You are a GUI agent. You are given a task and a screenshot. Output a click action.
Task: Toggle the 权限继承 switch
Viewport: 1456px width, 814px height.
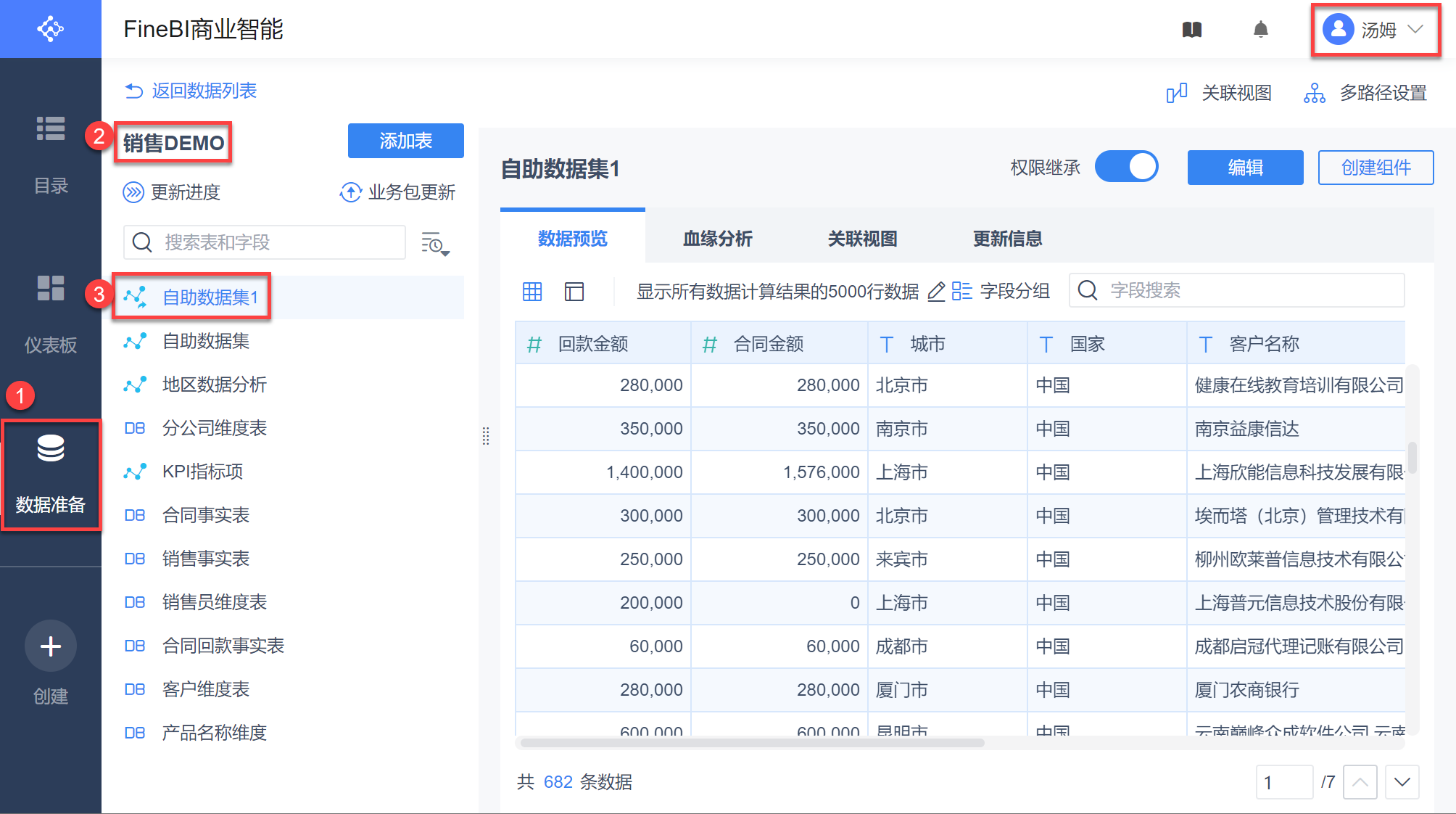1126,168
